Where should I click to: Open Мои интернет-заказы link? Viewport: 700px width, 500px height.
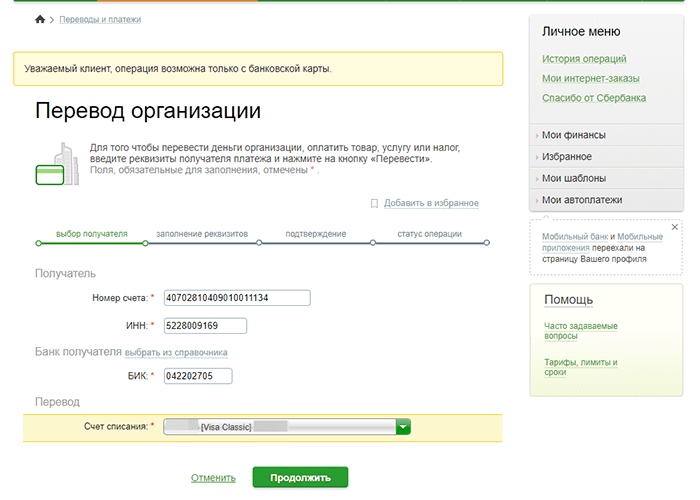[591, 79]
